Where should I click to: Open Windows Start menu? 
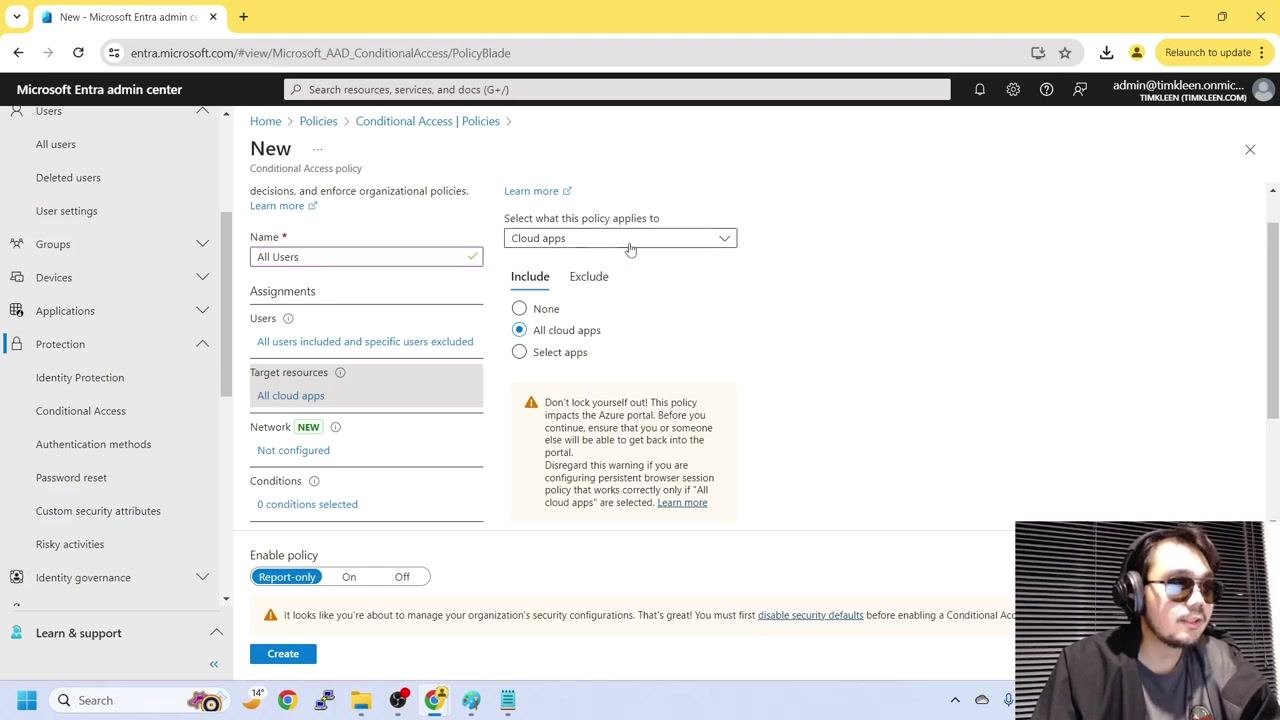coord(27,700)
